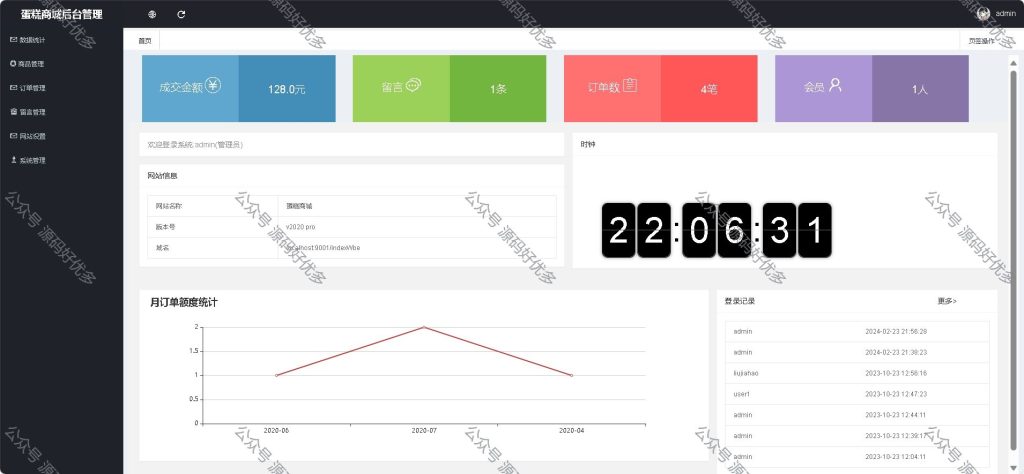Click the chart data point at 2020-04
The height and width of the screenshot is (474, 1024).
571,375
